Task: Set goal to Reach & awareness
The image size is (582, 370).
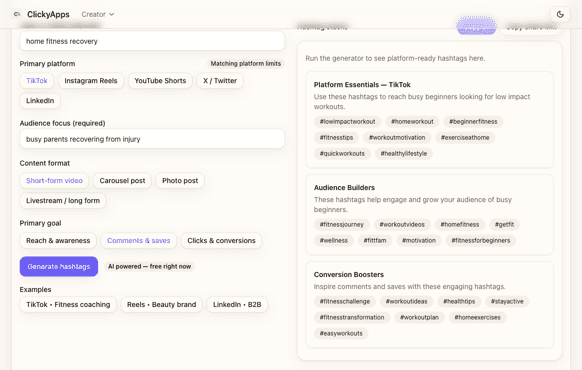Action: point(58,240)
